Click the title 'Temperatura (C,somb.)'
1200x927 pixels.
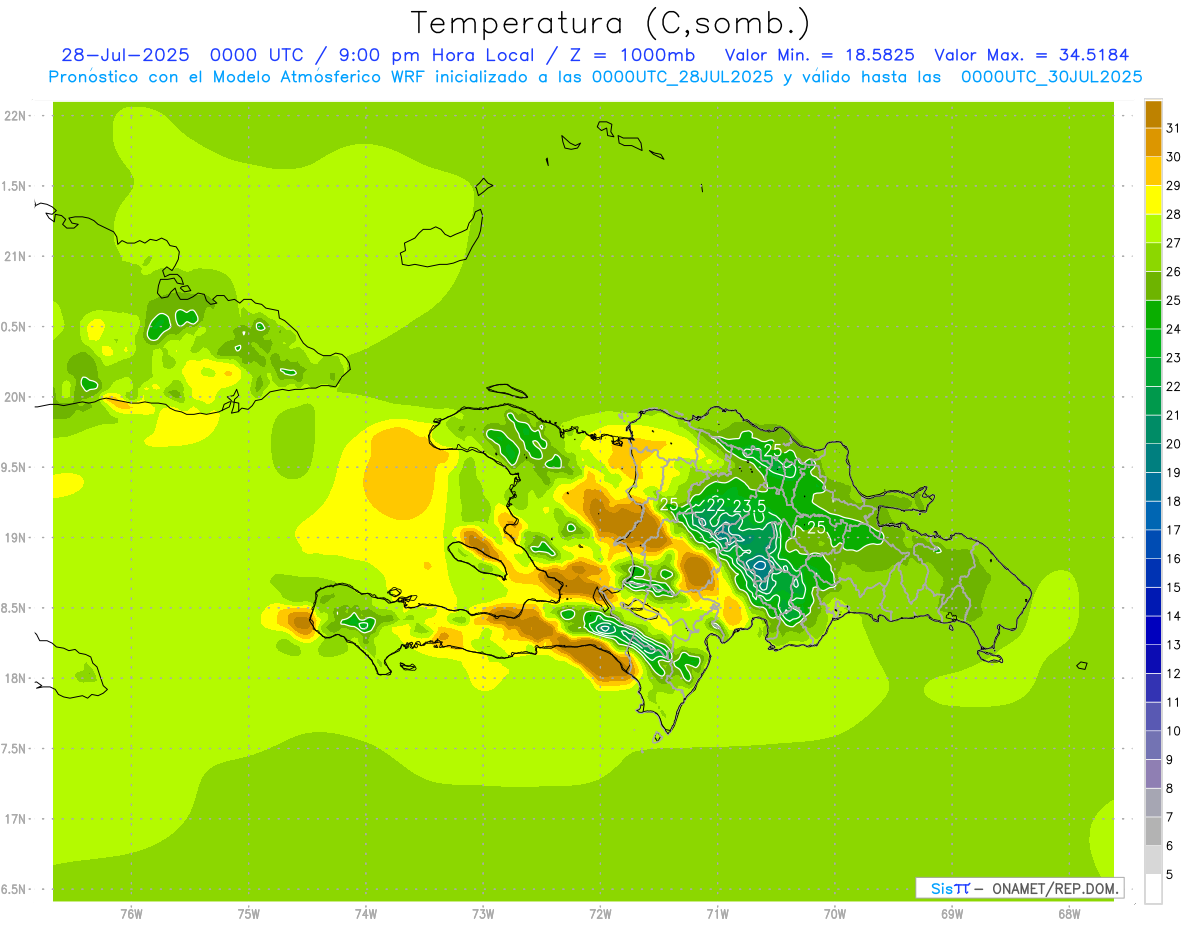click(611, 24)
